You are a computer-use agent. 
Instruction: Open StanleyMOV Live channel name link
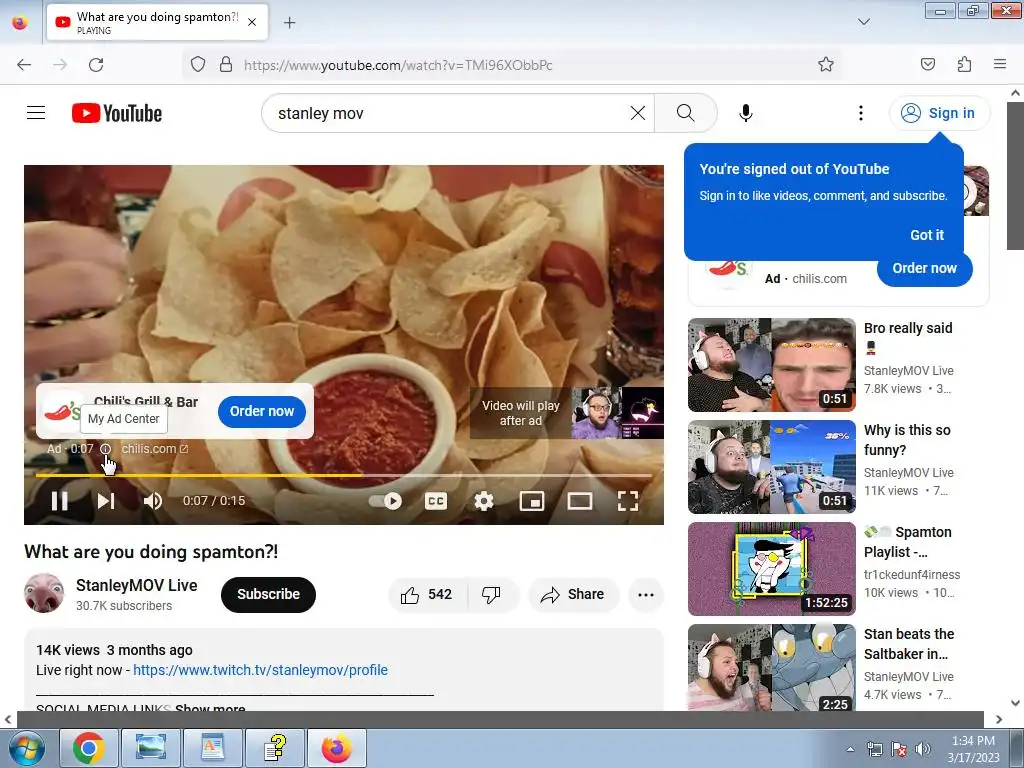pyautogui.click(x=136, y=585)
